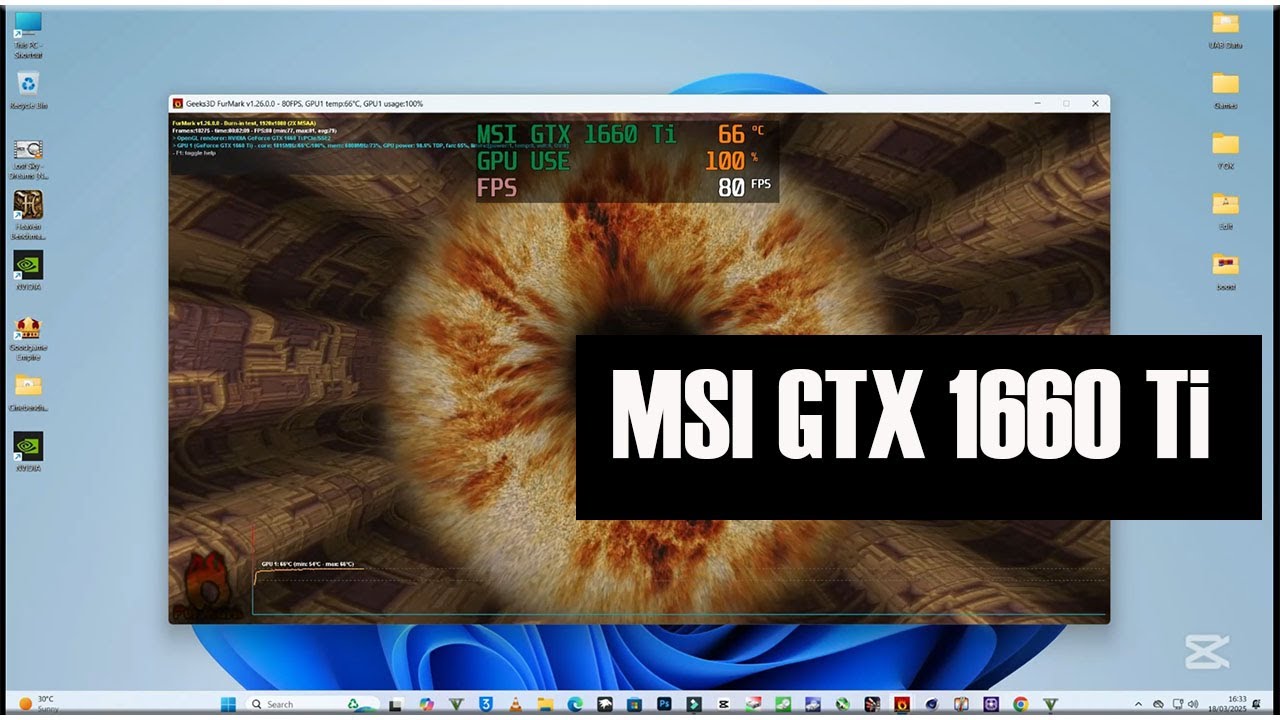Minimize the FurMark window
This screenshot has width=1280, height=720.
click(x=1038, y=103)
